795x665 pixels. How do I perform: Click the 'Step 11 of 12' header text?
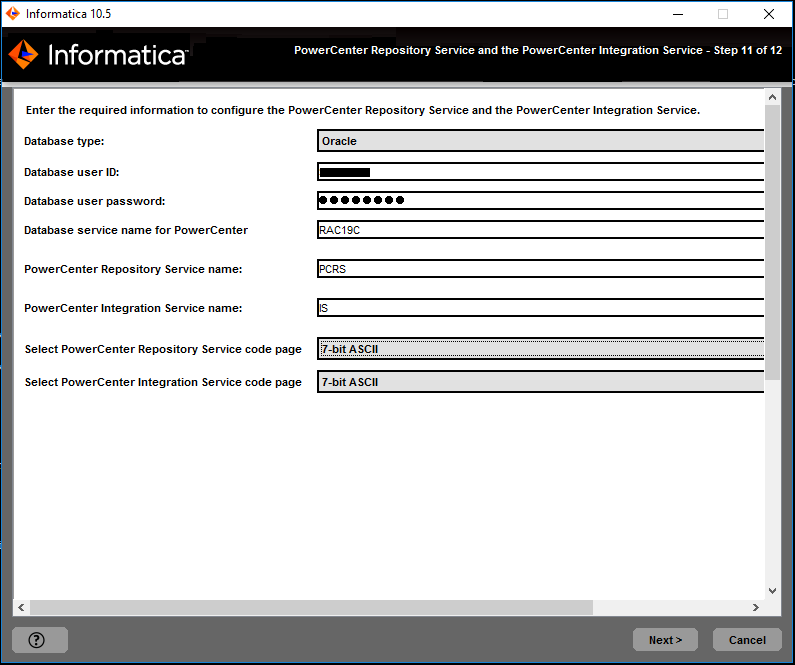pyautogui.click(x=748, y=50)
